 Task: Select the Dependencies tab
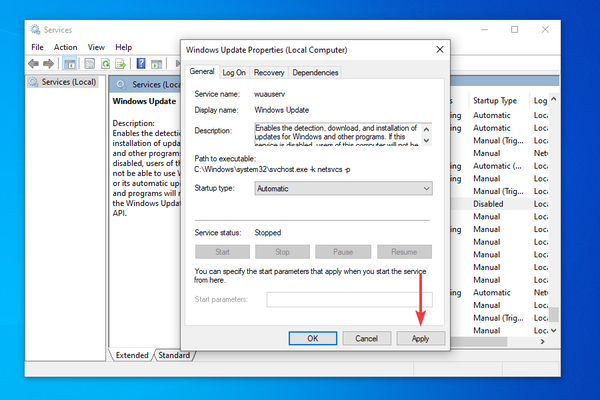tap(315, 73)
